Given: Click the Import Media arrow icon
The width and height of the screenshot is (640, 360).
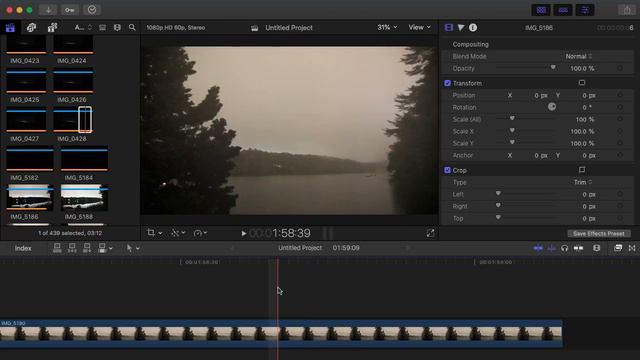Looking at the screenshot, I should [x=48, y=10].
